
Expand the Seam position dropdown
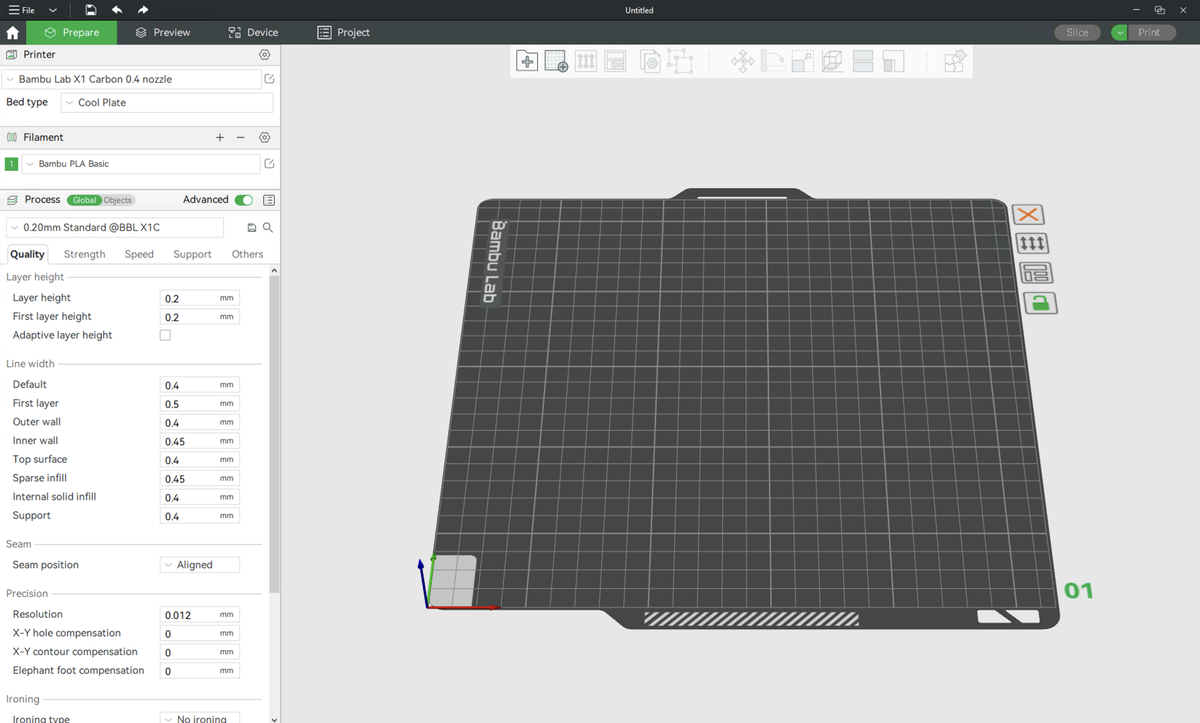click(200, 565)
